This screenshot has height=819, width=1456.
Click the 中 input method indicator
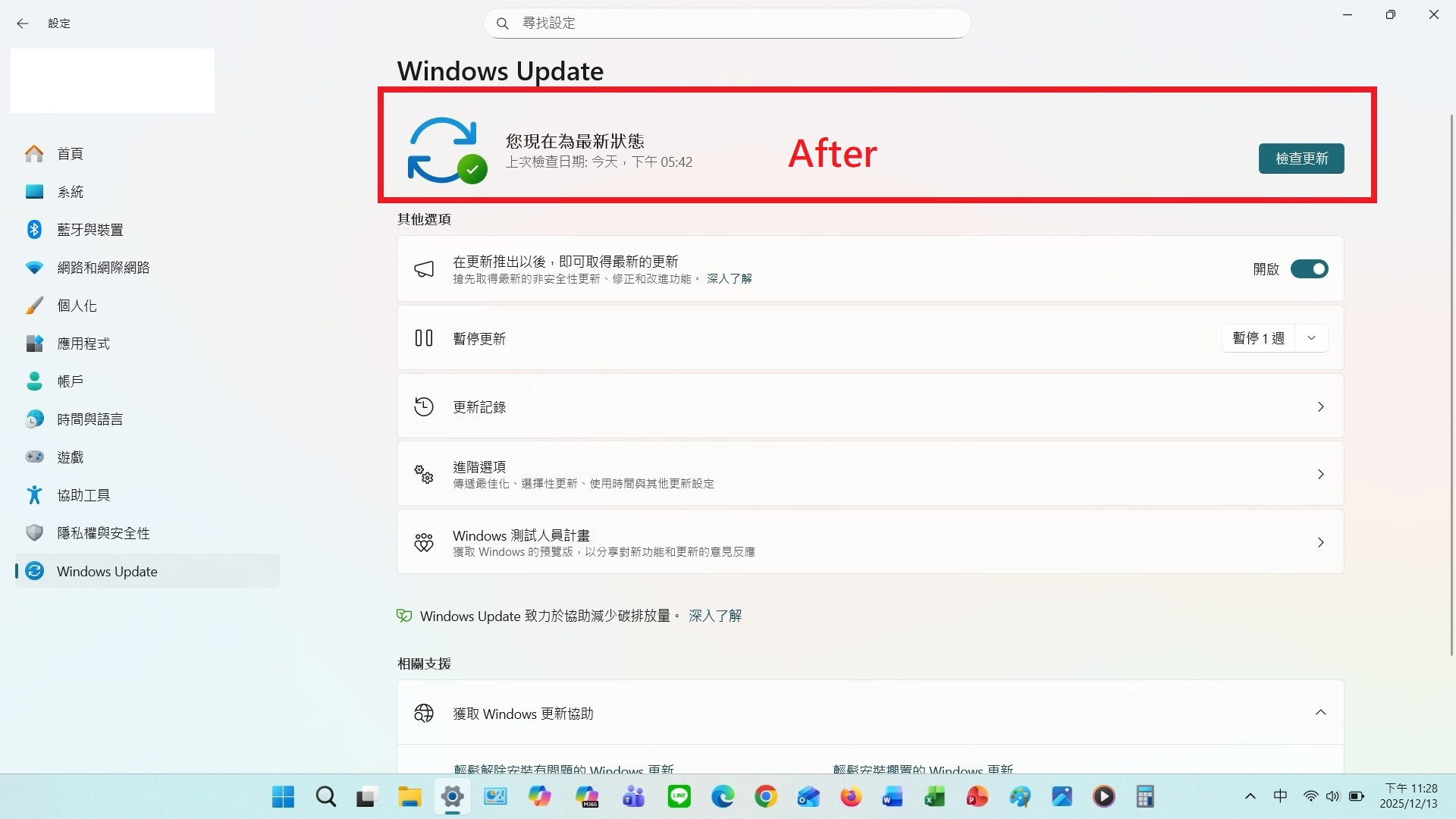pos(1281,796)
